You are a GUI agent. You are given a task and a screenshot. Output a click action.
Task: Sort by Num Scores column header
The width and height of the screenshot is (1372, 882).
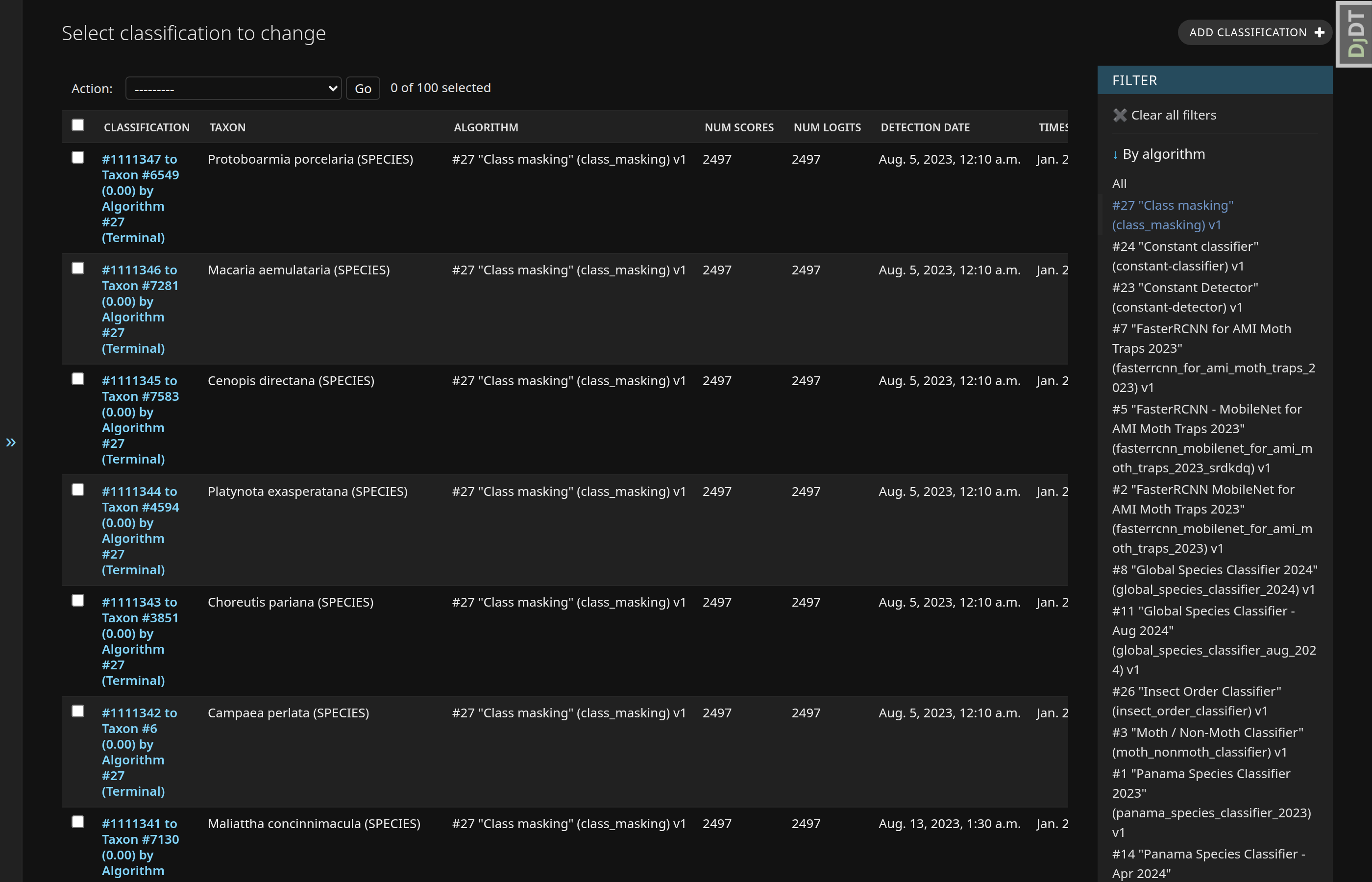pyautogui.click(x=739, y=128)
